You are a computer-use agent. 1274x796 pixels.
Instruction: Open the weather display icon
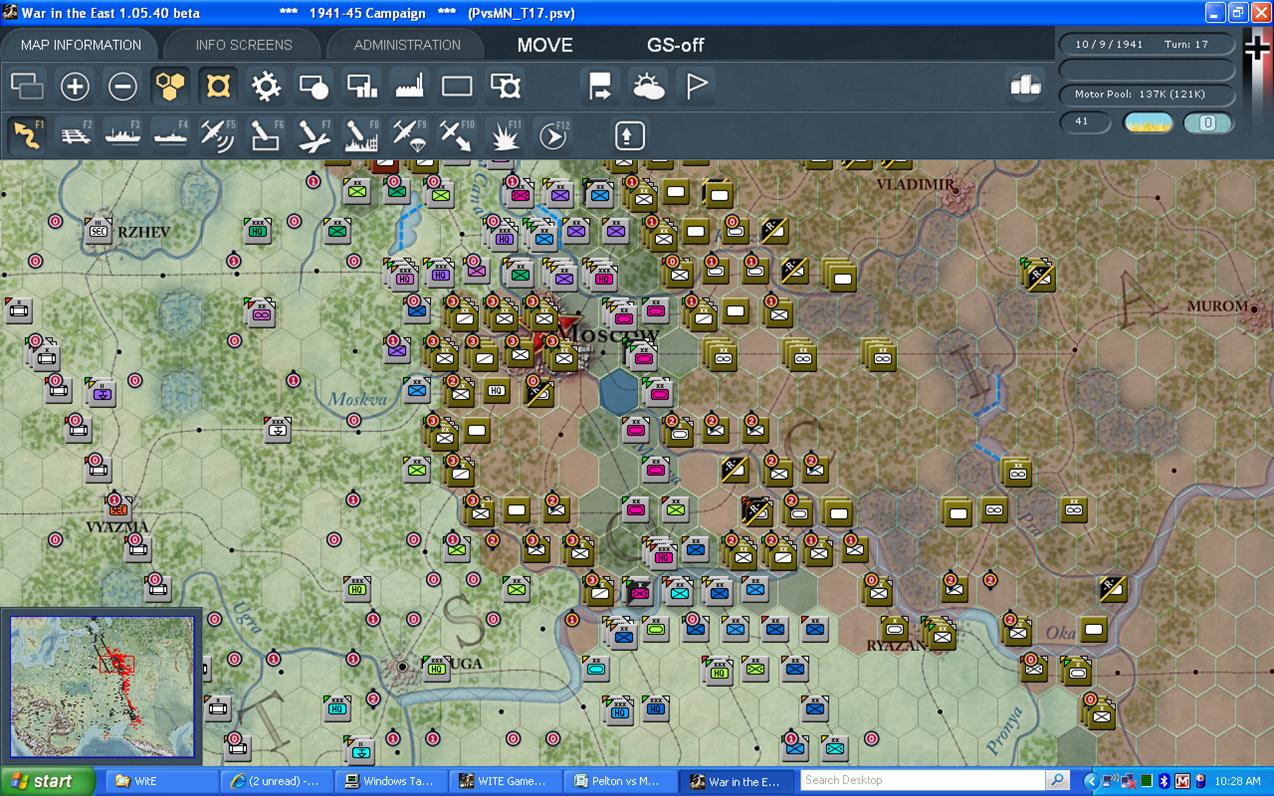648,87
